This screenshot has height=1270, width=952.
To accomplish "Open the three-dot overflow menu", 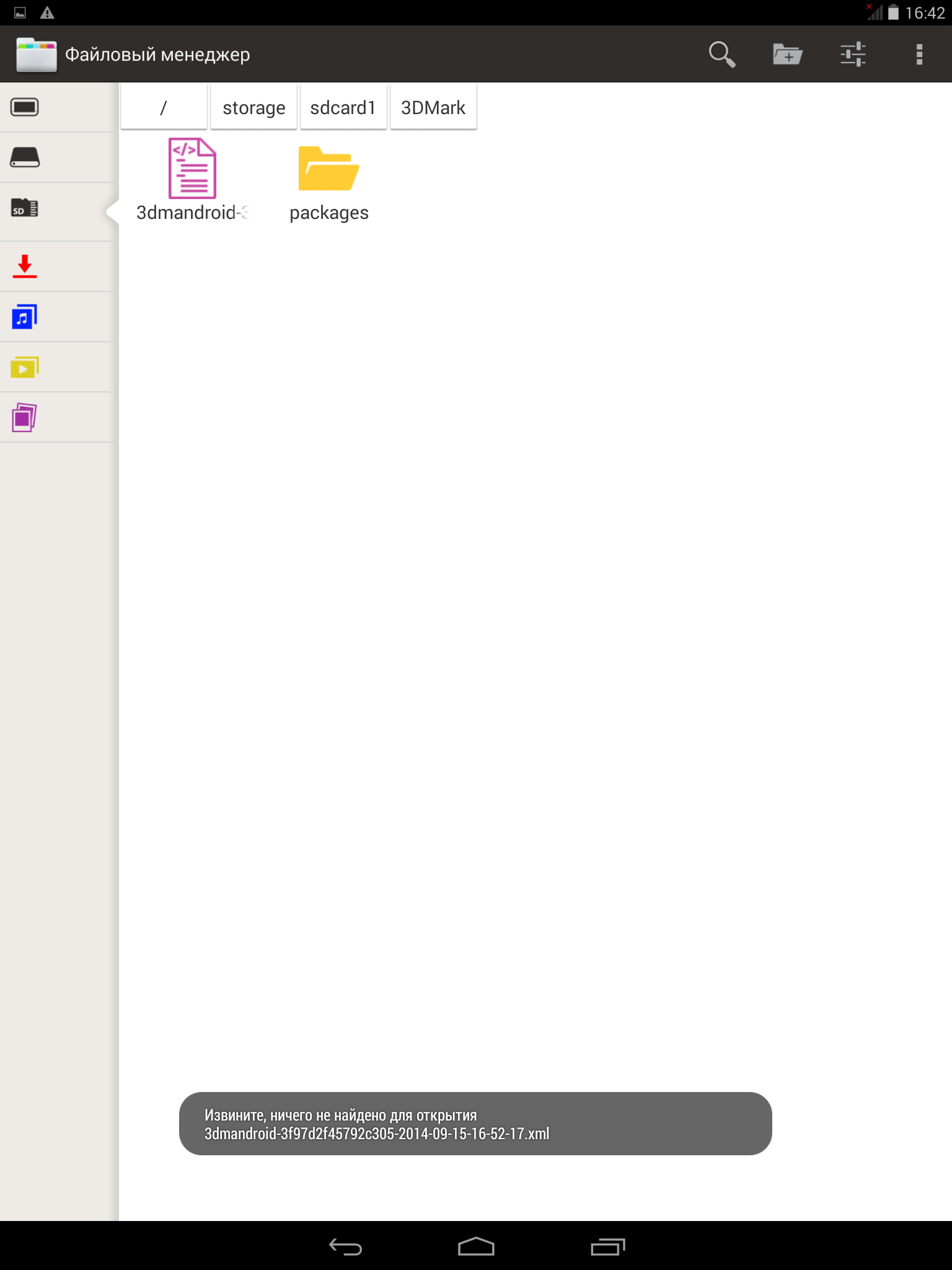I will coord(919,55).
